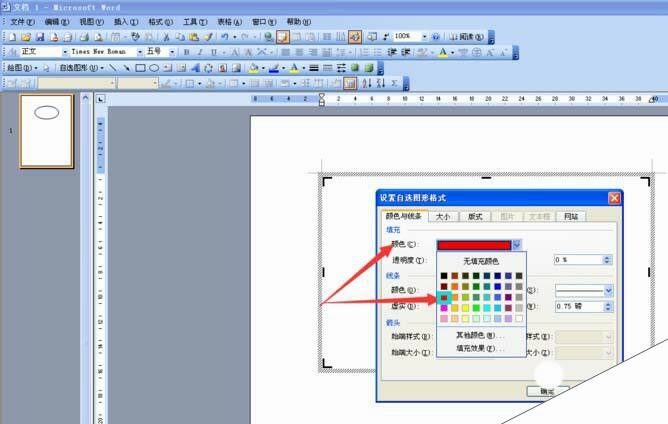Open the 格式 Format menu

160,22
